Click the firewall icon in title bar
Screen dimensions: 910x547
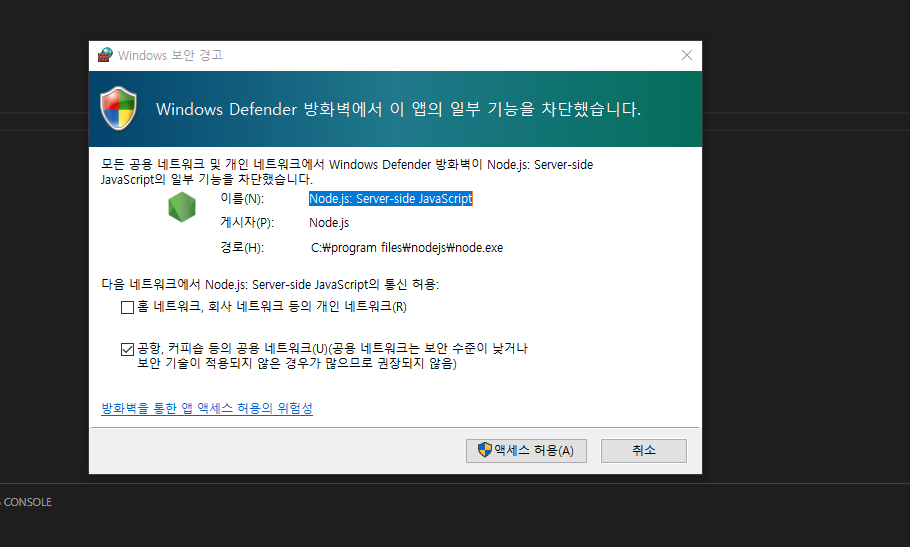coord(105,55)
